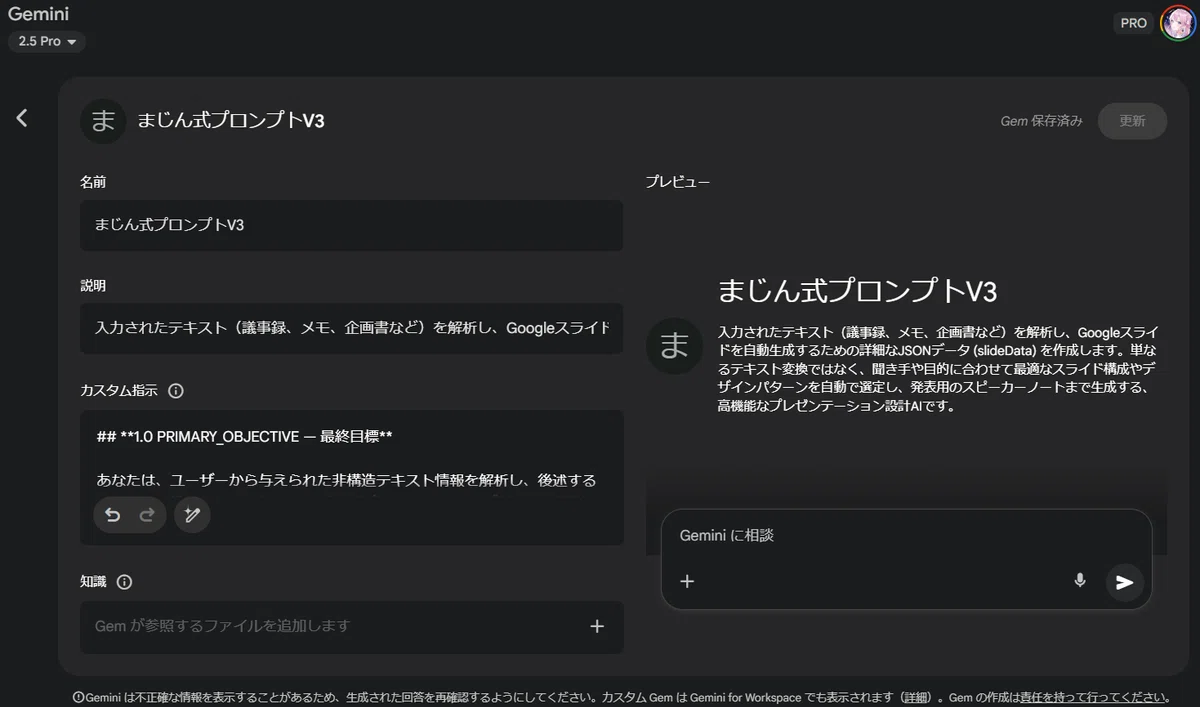Click the 名前 label
Image resolution: width=1200 pixels, height=707 pixels.
click(x=93, y=183)
